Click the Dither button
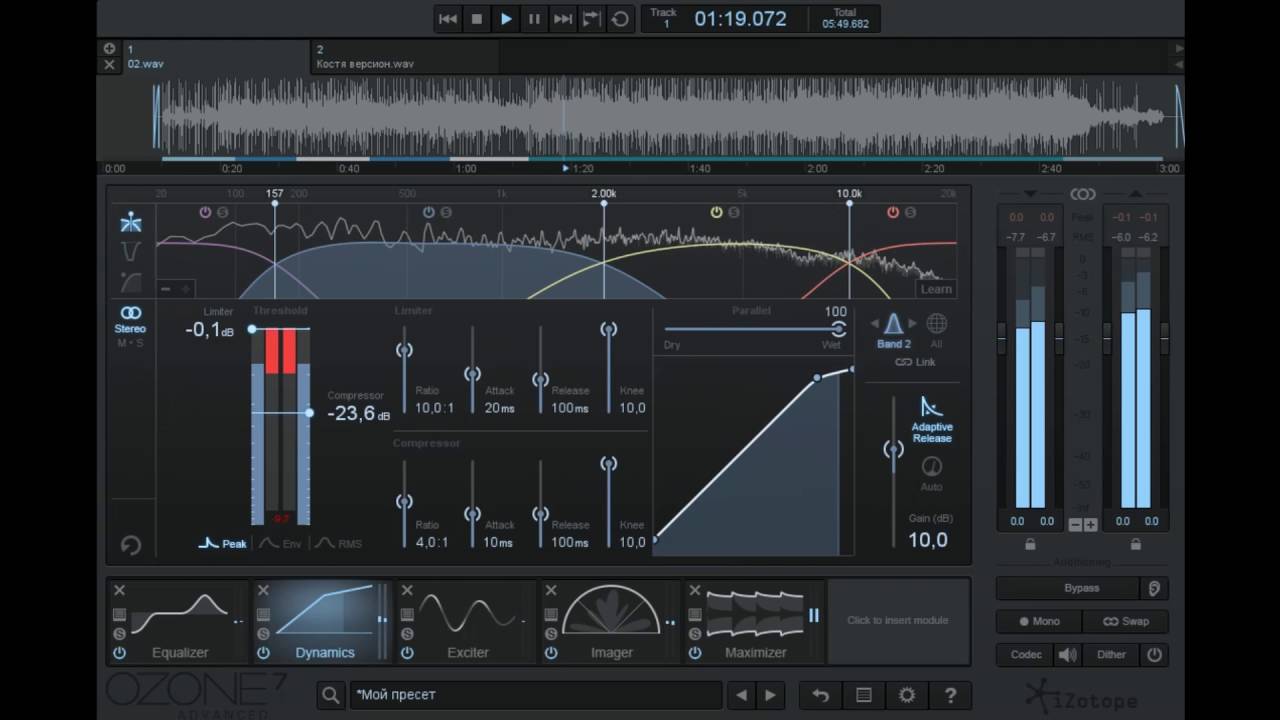 1111,655
